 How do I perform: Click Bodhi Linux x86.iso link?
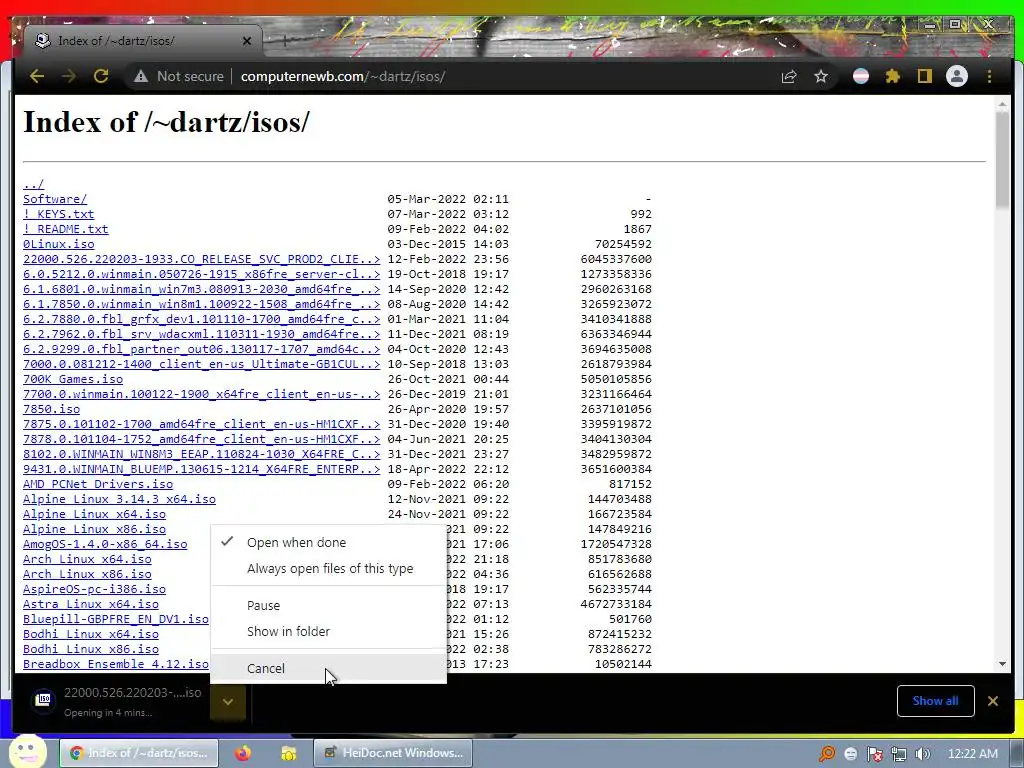pos(91,650)
